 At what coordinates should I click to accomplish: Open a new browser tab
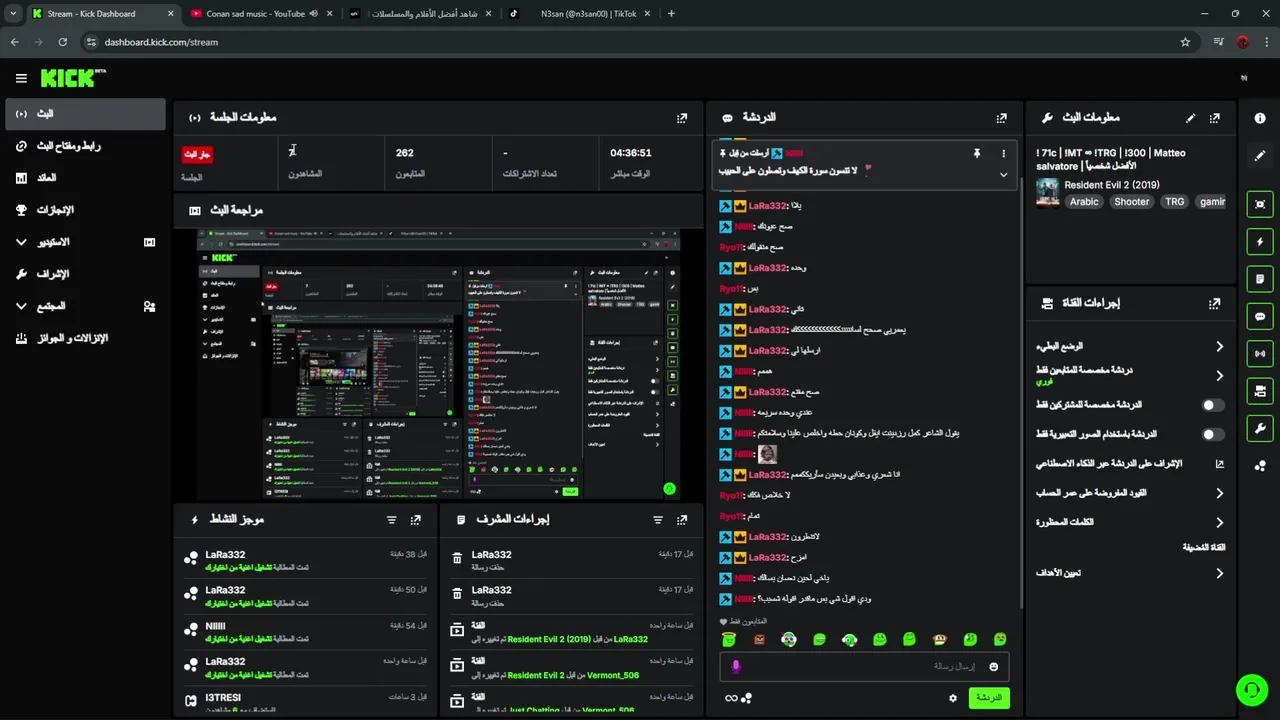pyautogui.click(x=671, y=14)
